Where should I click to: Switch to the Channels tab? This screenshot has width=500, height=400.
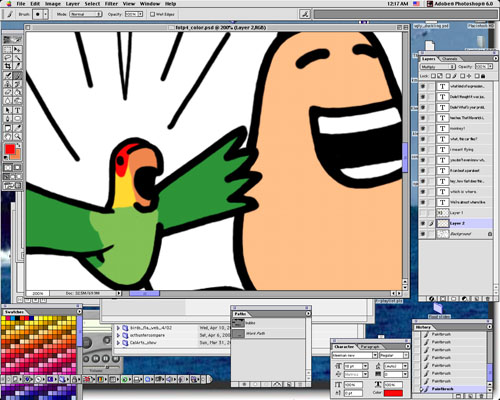click(x=449, y=59)
